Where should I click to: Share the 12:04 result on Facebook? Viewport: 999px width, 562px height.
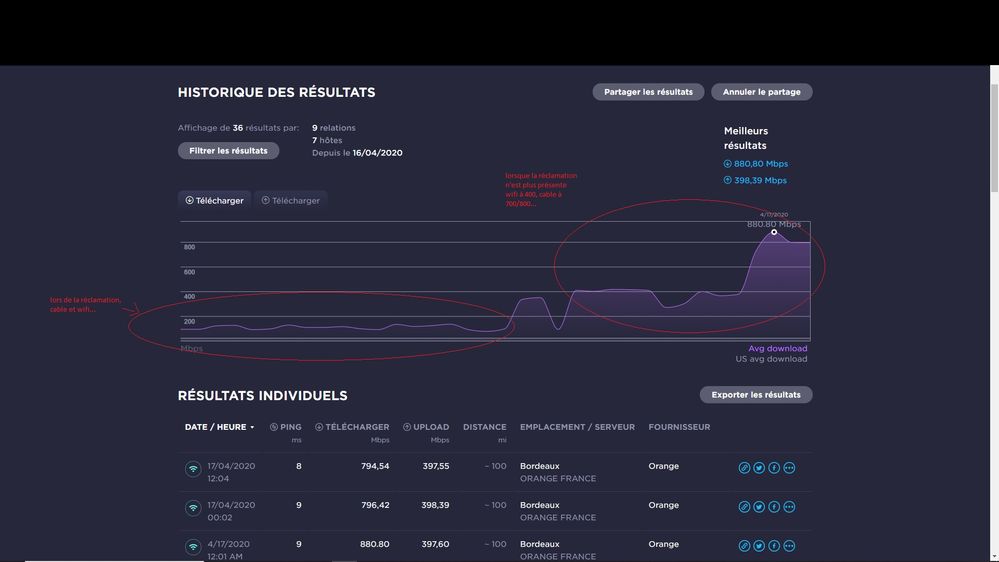click(x=774, y=468)
